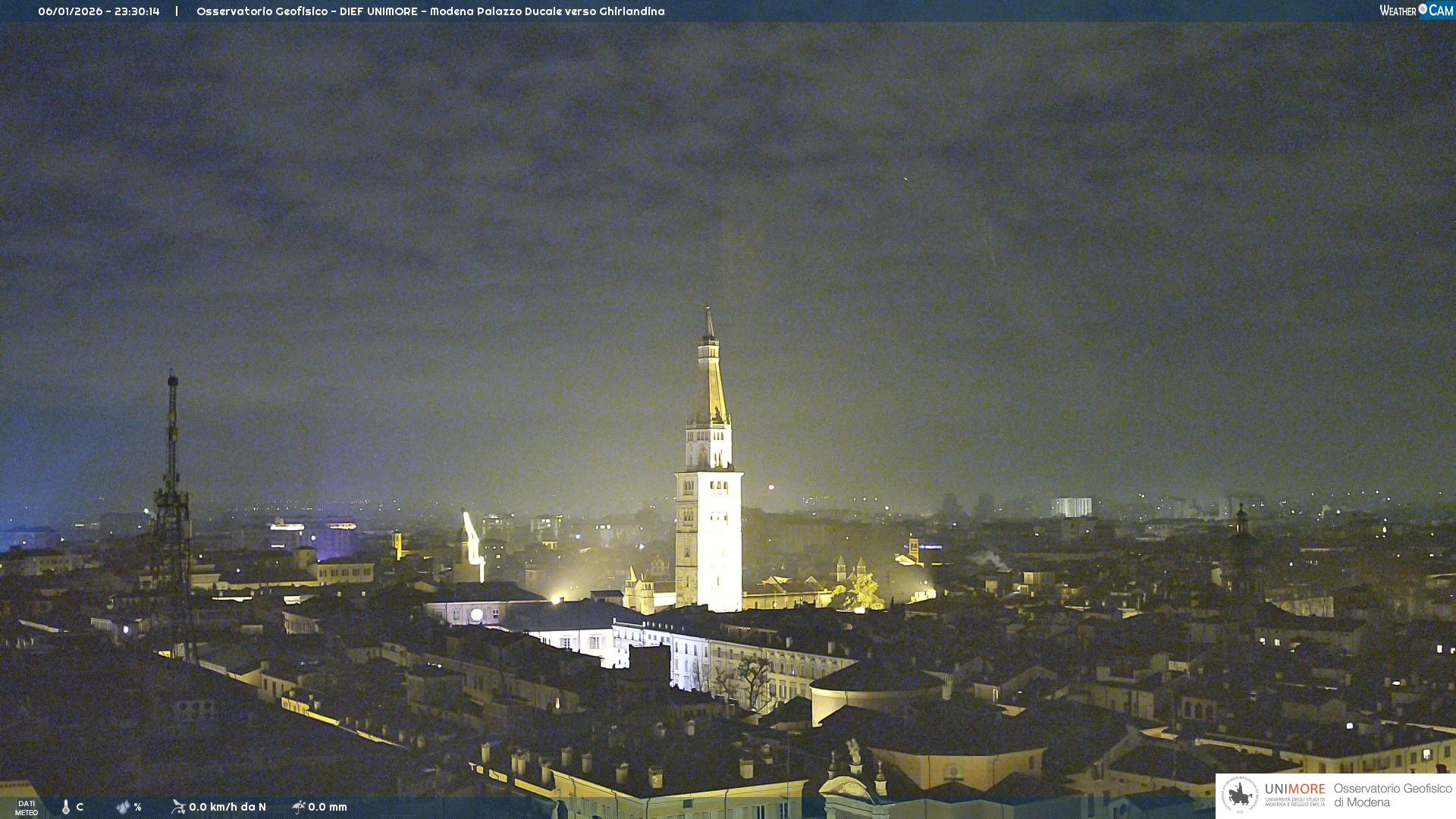Click the 0.0 mm rainfall reading

click(x=328, y=807)
